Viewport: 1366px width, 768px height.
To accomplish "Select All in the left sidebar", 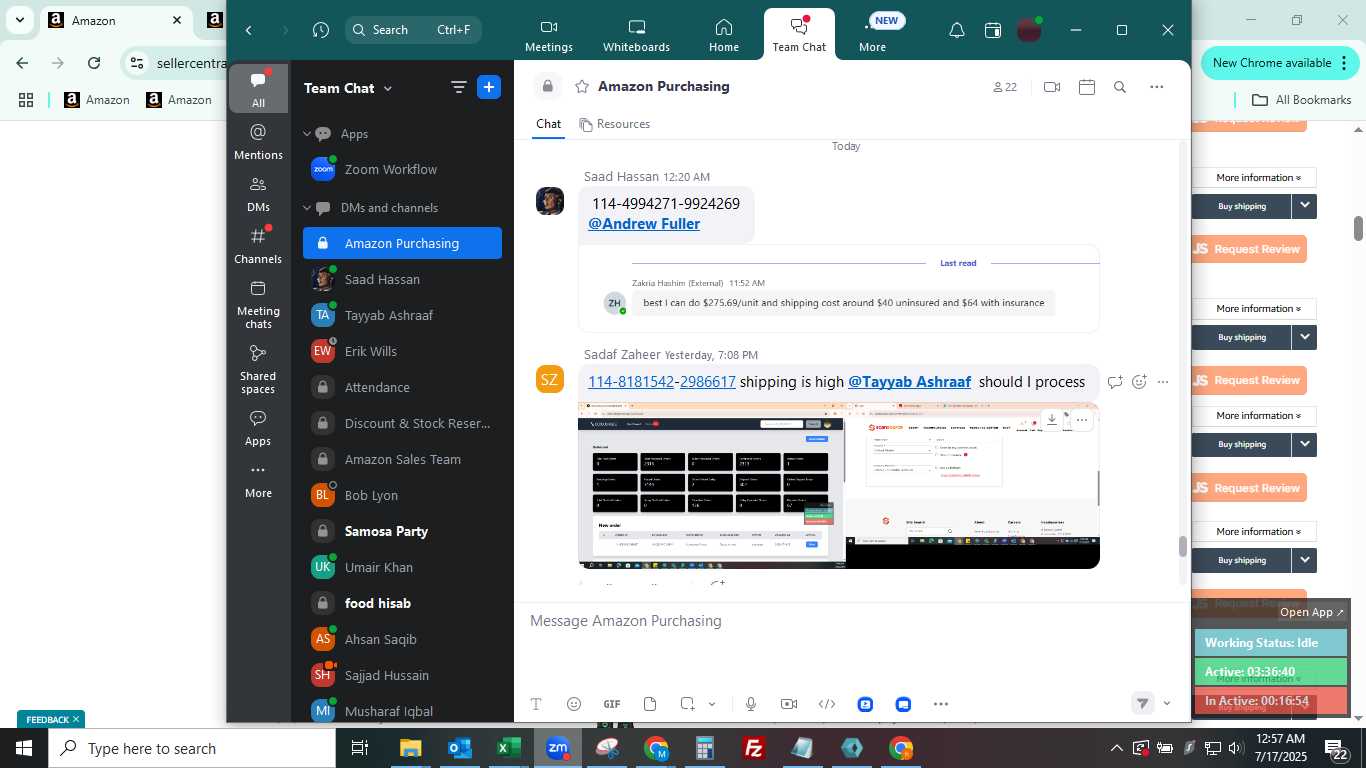I will (x=258, y=89).
